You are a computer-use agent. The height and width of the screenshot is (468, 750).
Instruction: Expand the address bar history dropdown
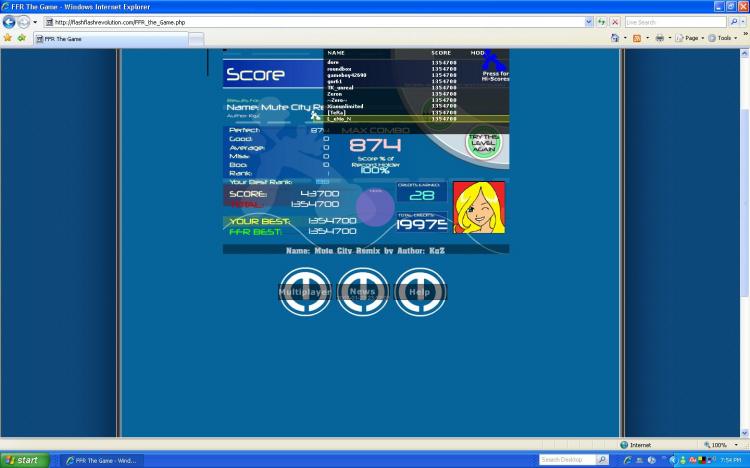point(587,22)
